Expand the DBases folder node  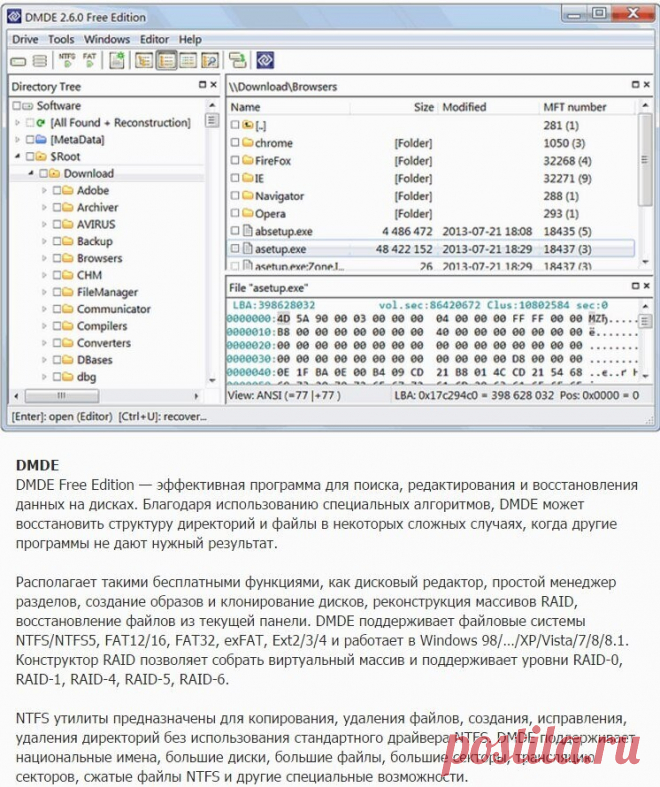pos(44,360)
